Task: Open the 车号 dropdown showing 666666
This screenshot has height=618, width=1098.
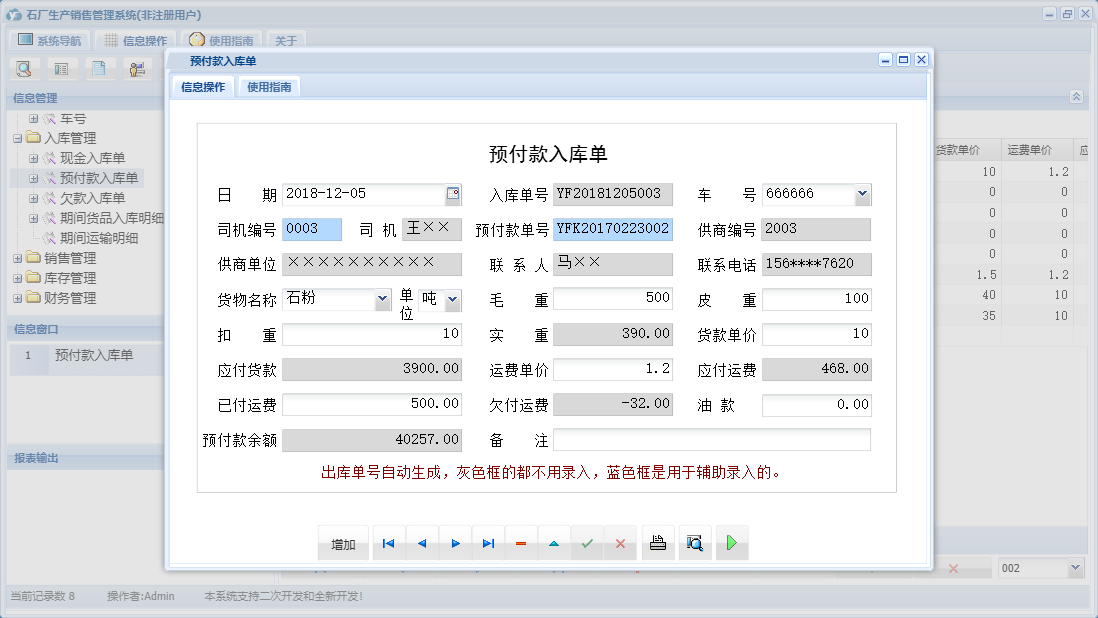Action: pyautogui.click(x=862, y=194)
